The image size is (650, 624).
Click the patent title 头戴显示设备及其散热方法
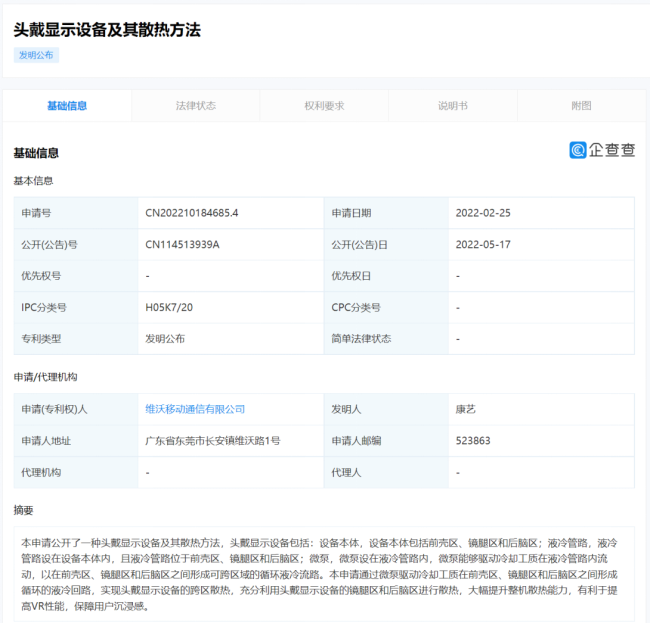107,30
